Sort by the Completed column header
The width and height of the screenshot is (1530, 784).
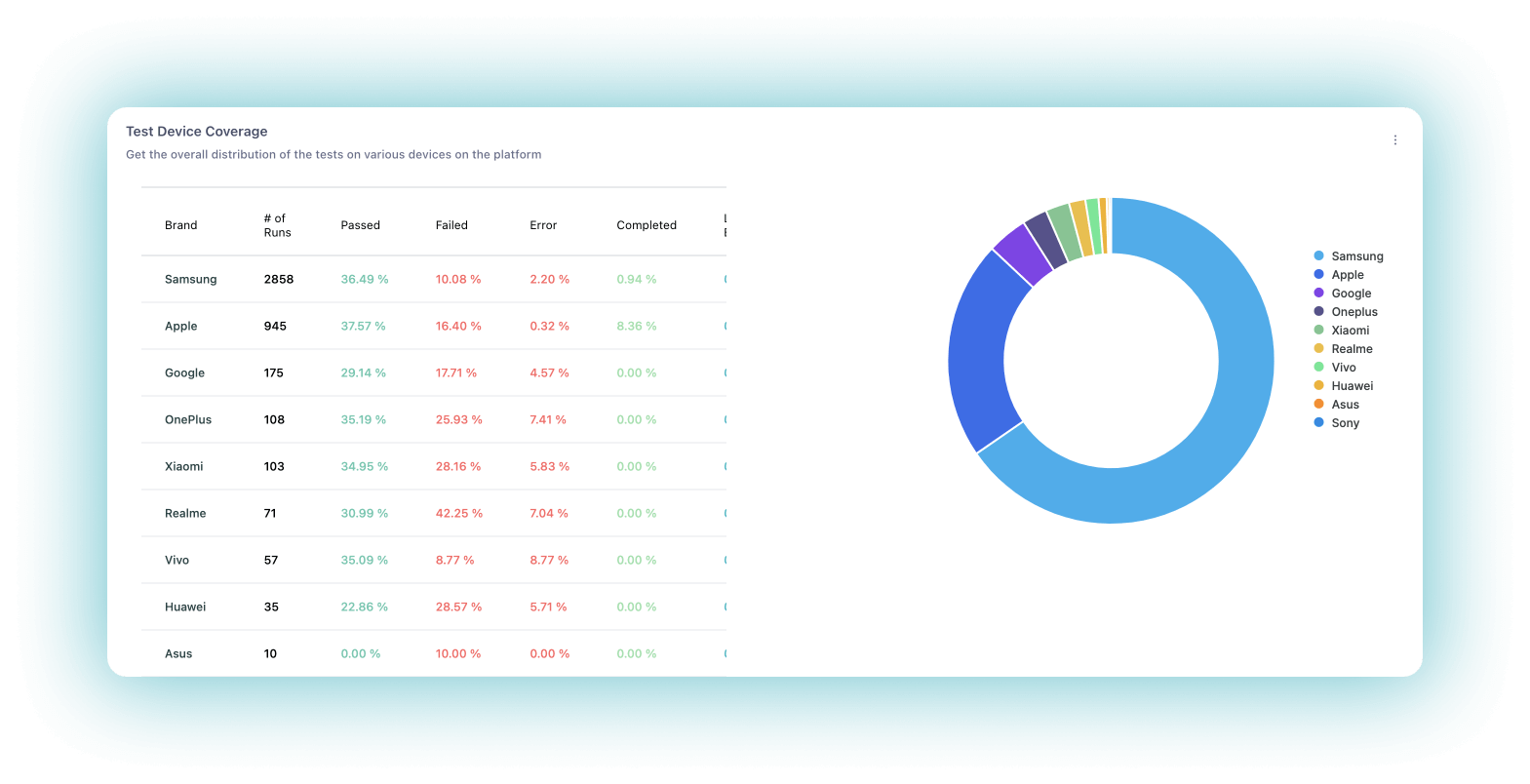[x=647, y=225]
